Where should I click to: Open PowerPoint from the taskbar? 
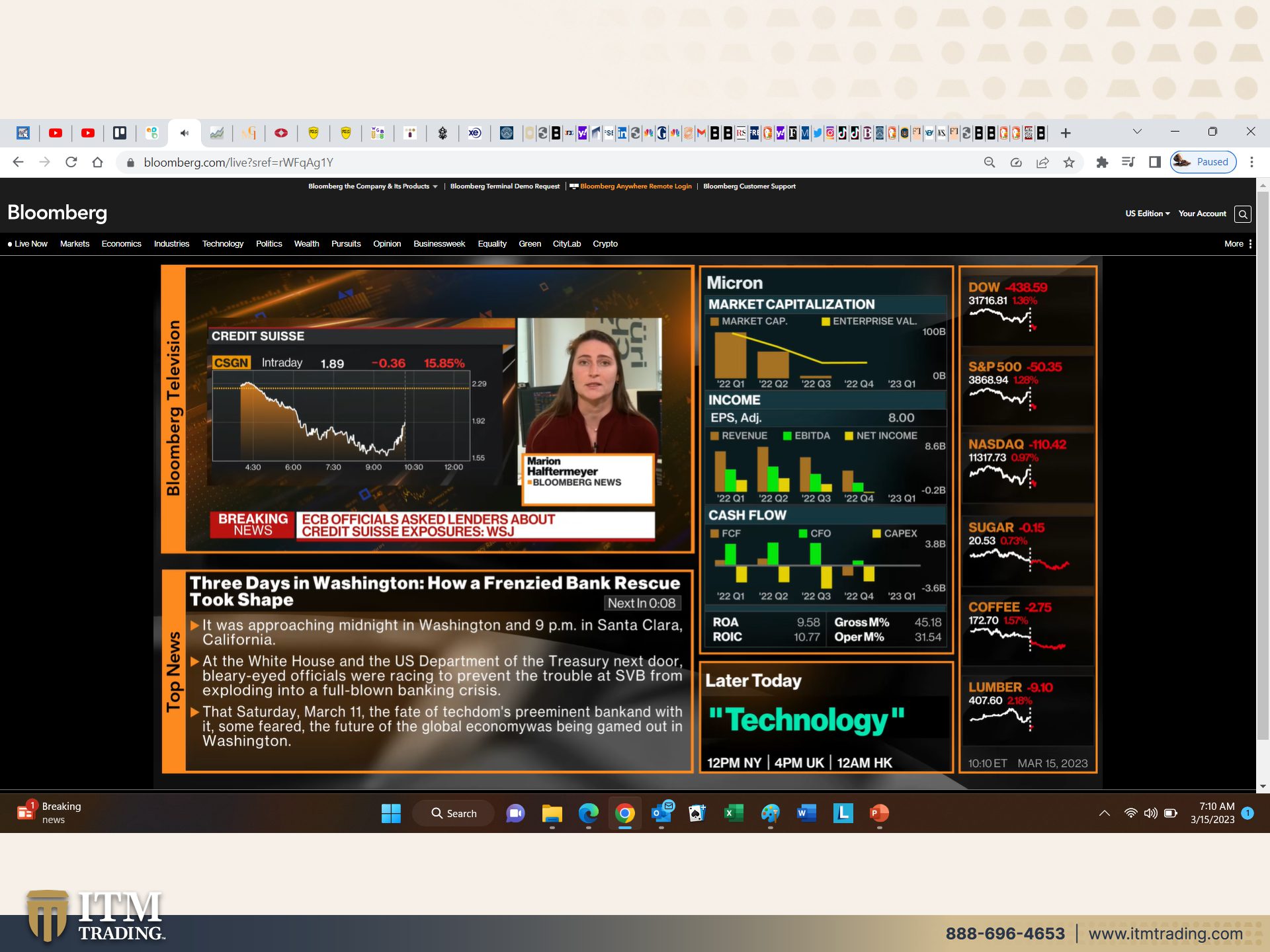tap(879, 813)
